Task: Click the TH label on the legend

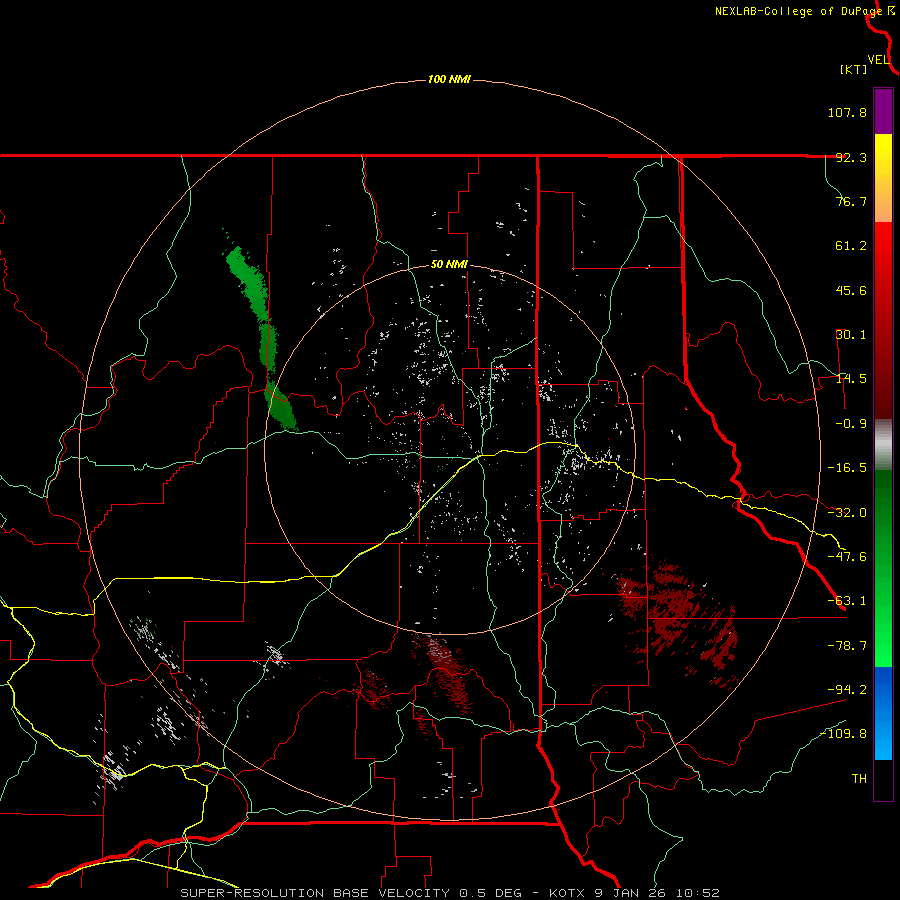Action: click(859, 778)
